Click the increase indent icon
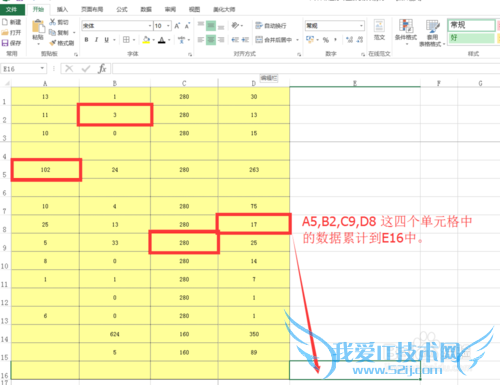Image resolution: width=500 pixels, height=385 pixels. click(x=245, y=40)
